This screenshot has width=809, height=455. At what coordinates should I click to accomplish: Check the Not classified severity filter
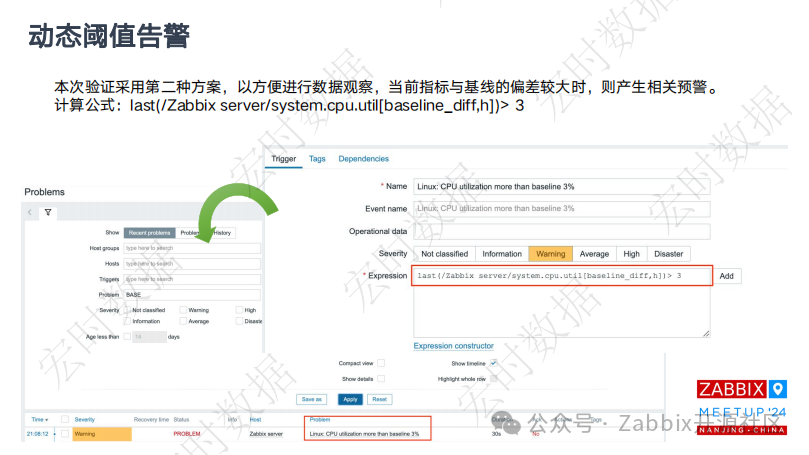[127, 310]
